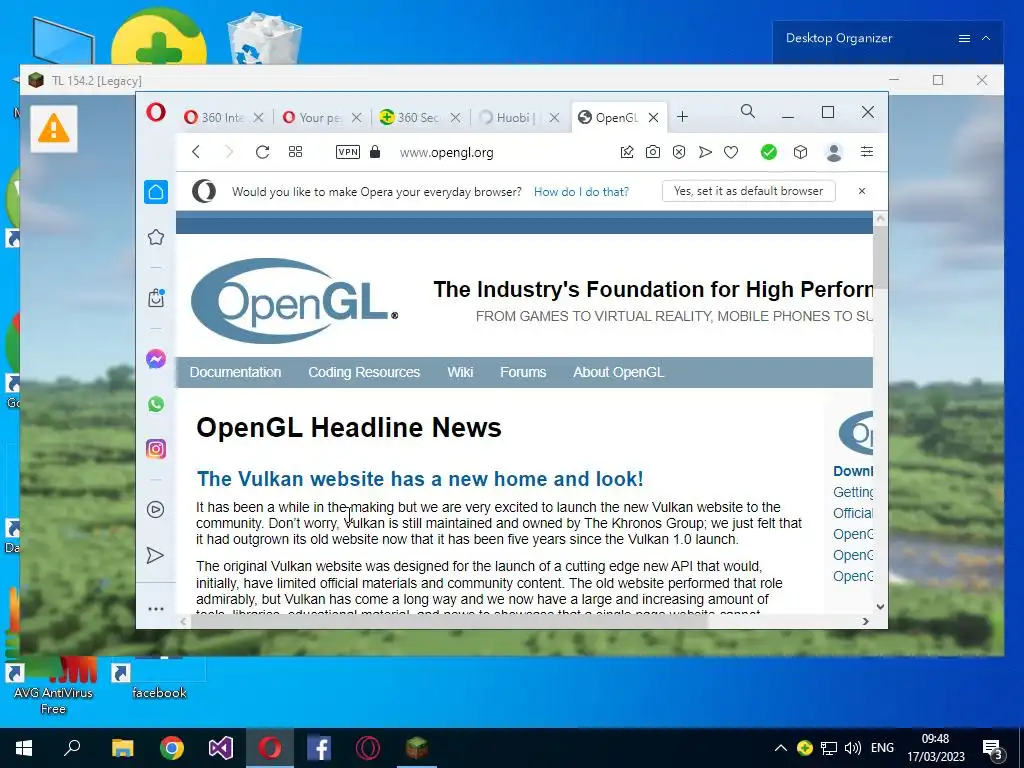Open the Windows Start menu
This screenshot has width=1024, height=768.
coord(24,748)
